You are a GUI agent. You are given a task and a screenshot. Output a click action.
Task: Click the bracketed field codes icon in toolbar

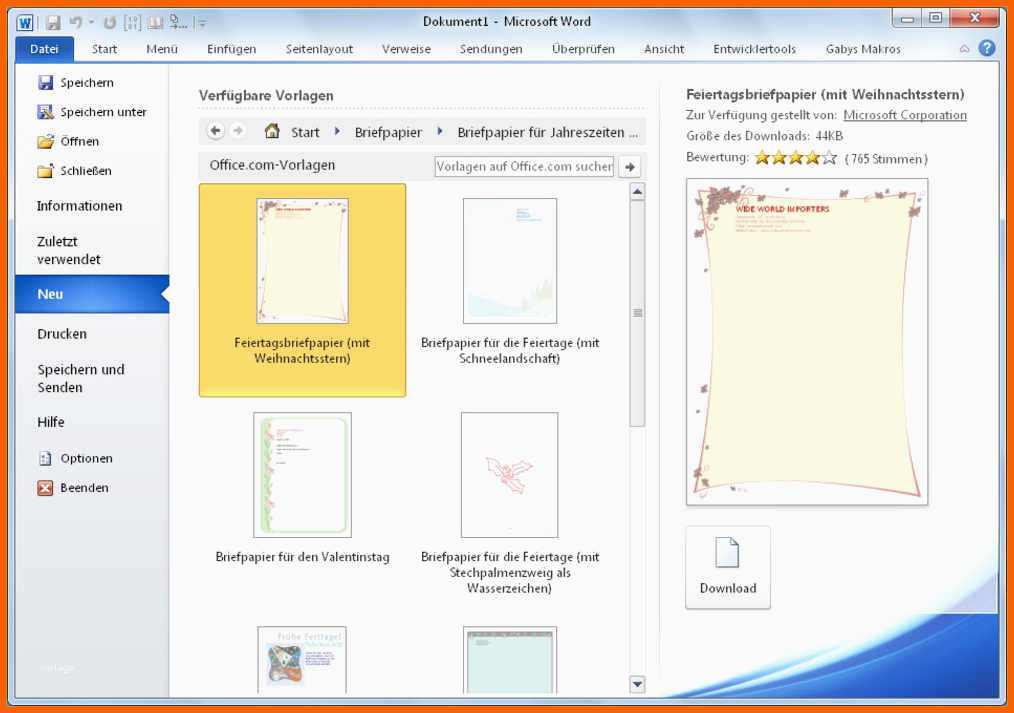(133, 23)
